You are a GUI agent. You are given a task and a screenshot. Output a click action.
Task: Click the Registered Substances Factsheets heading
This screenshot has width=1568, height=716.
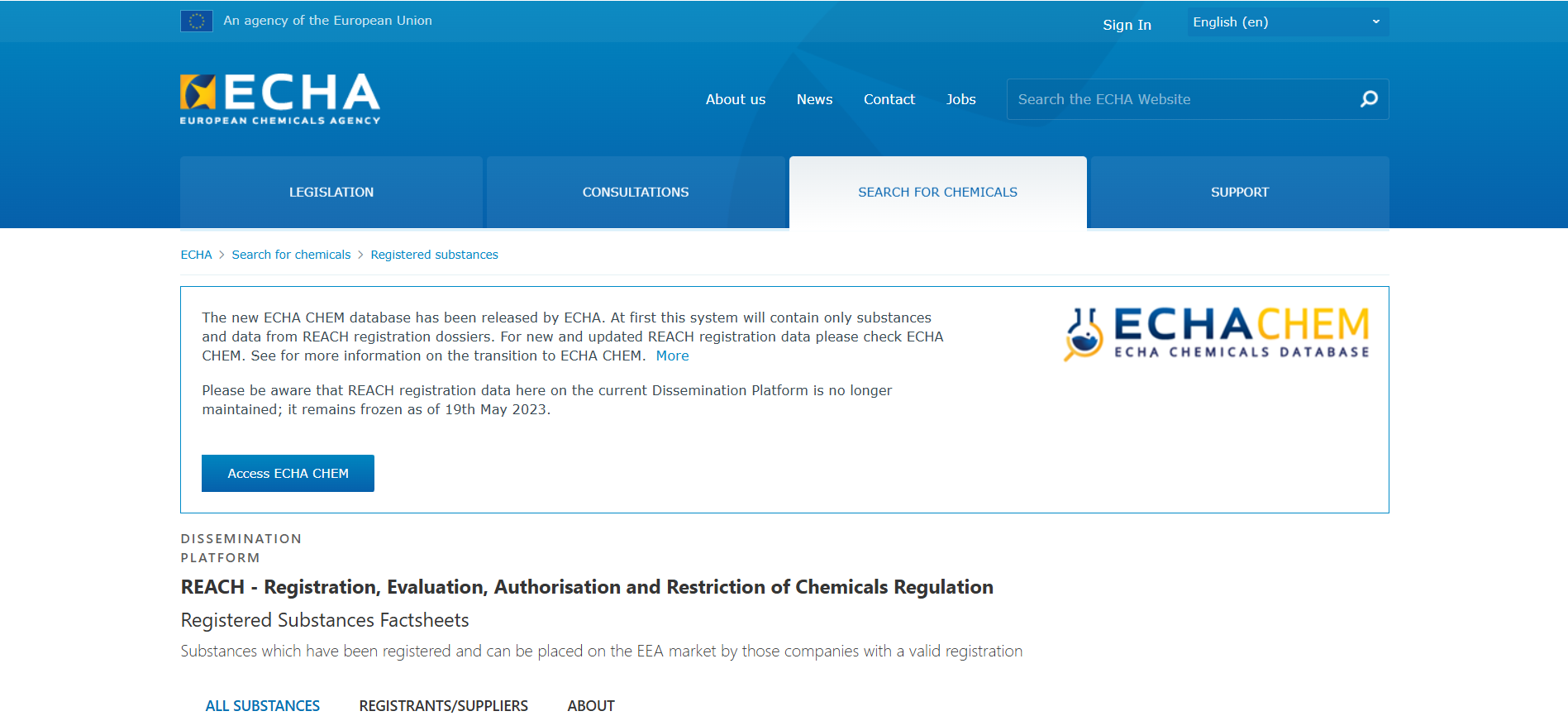[325, 620]
